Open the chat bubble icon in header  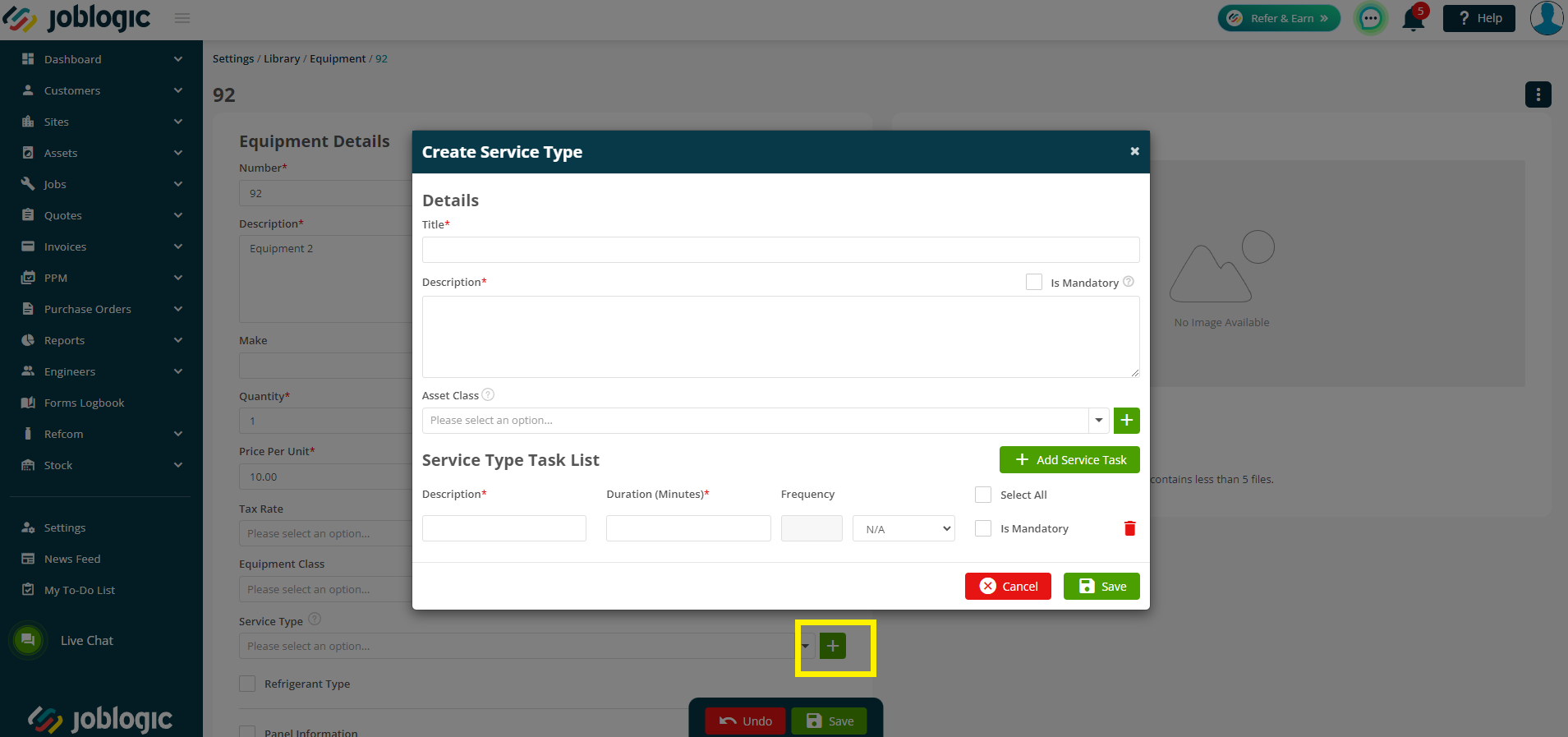(x=1370, y=18)
